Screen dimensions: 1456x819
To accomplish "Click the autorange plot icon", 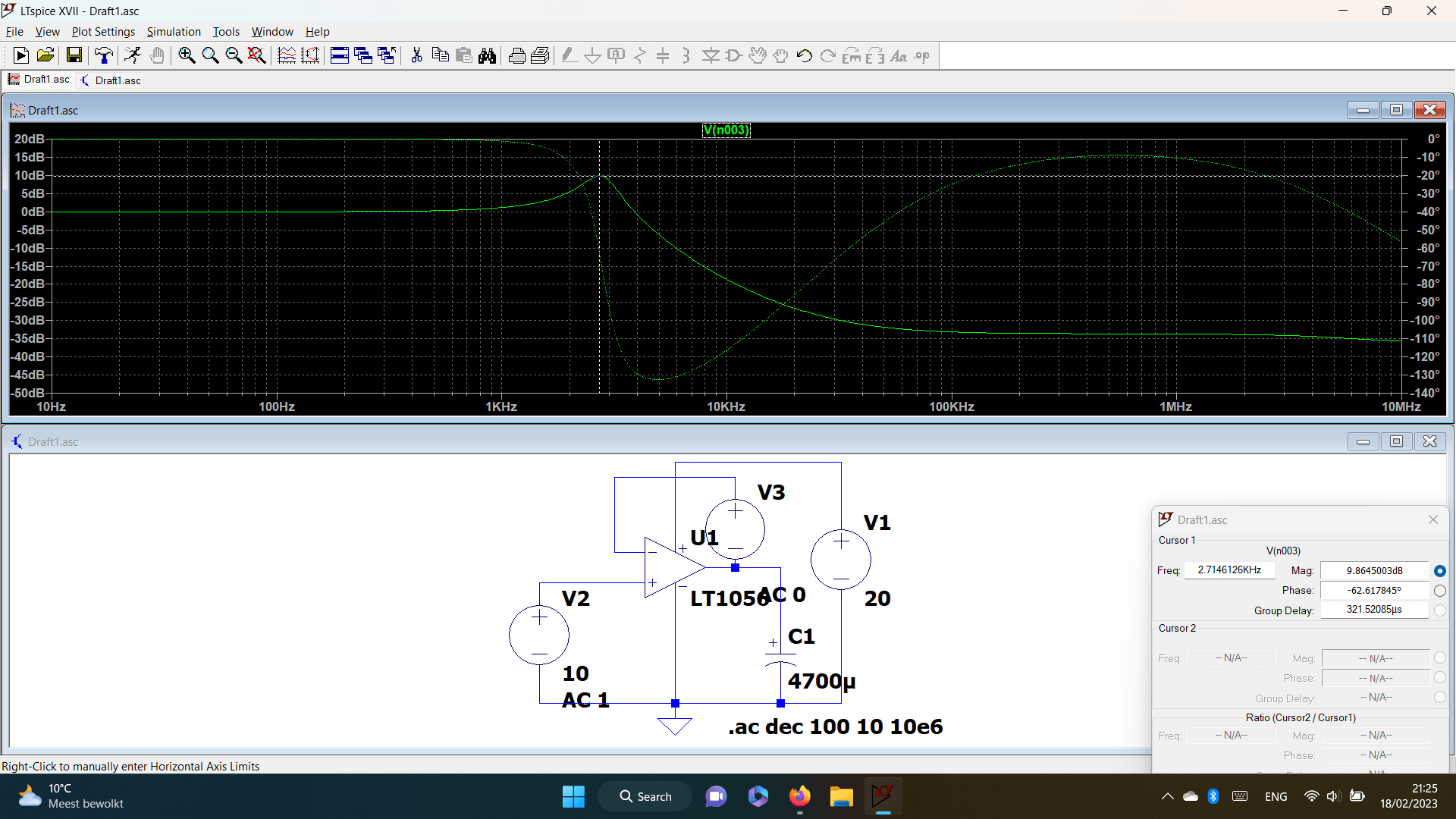I will 287,55.
